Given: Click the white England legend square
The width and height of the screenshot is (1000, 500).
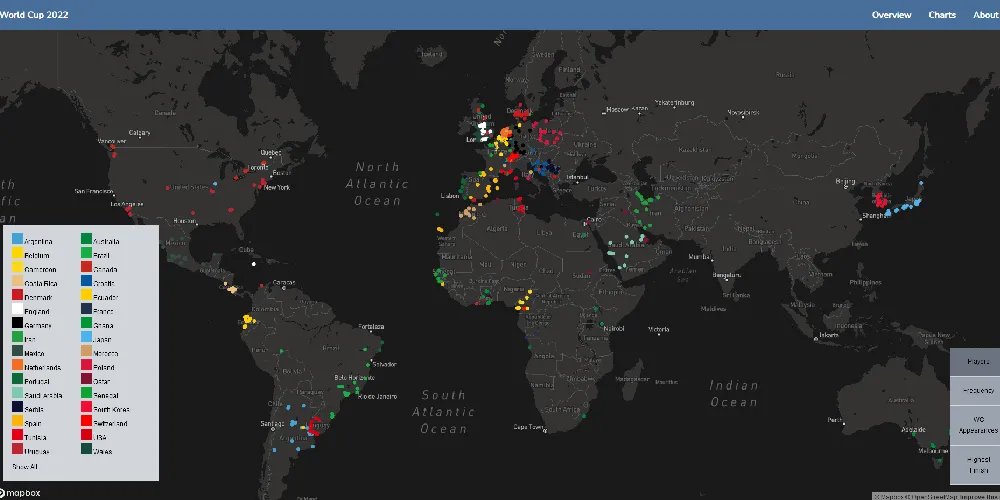Looking at the screenshot, I should click(18, 311).
